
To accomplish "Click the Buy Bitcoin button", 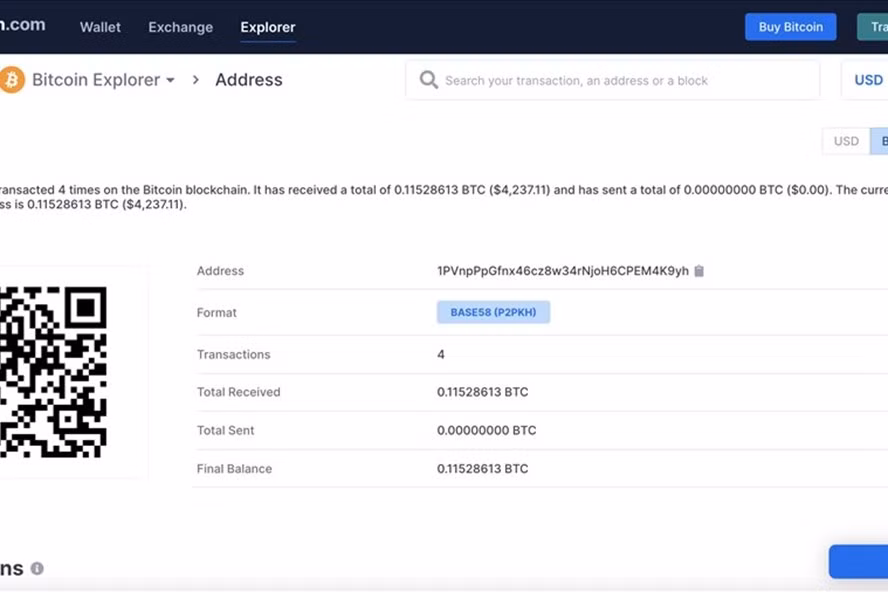I will coord(791,27).
